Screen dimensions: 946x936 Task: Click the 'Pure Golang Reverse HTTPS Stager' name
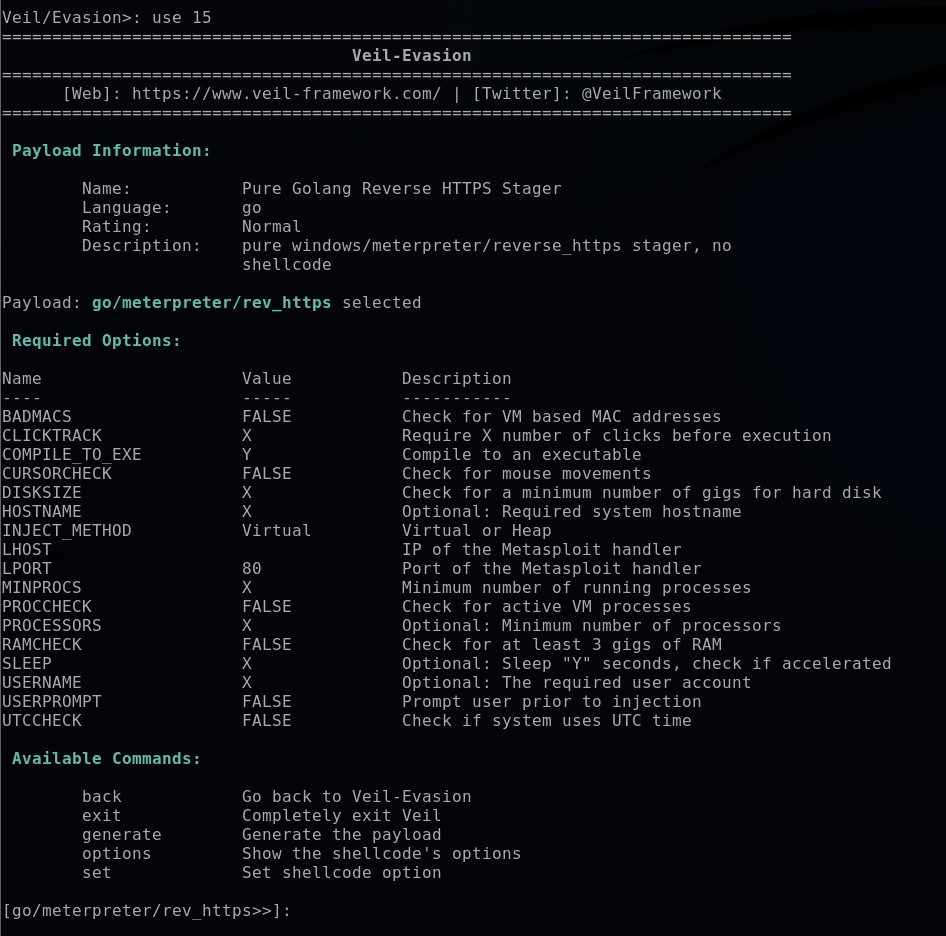[401, 188]
